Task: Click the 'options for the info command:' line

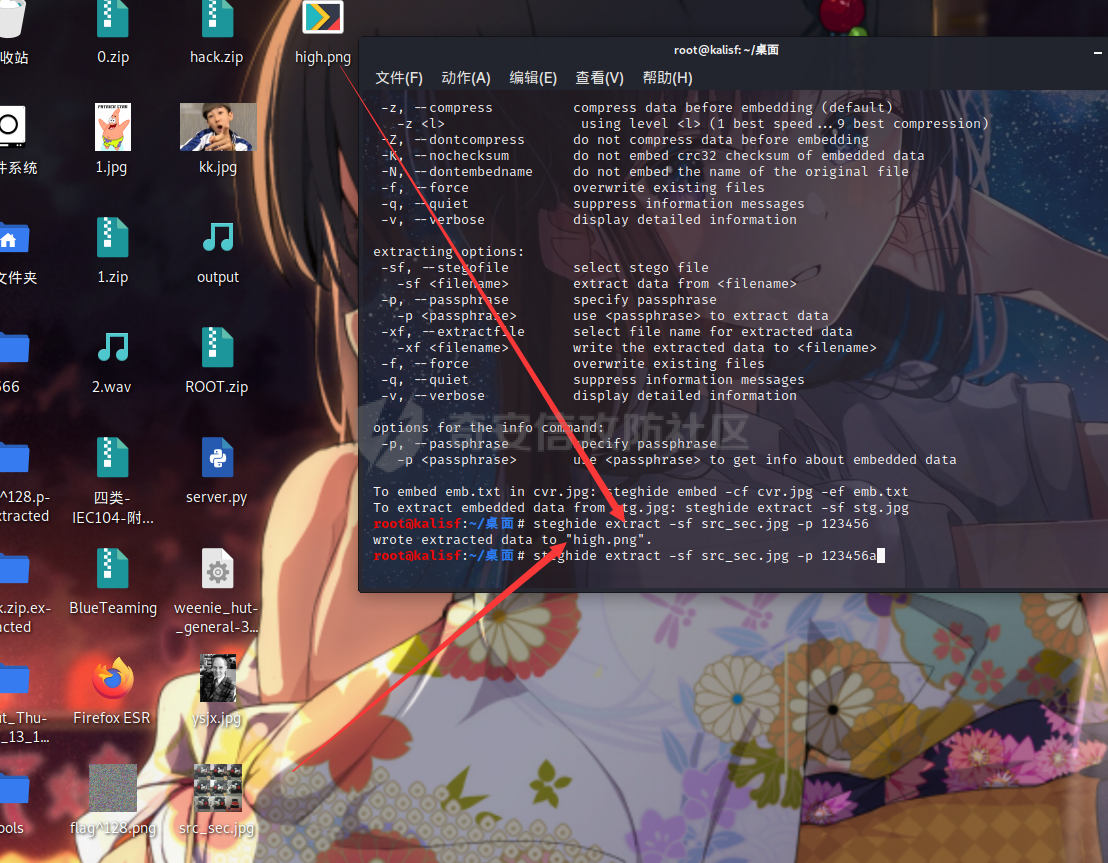Action: [x=489, y=428]
